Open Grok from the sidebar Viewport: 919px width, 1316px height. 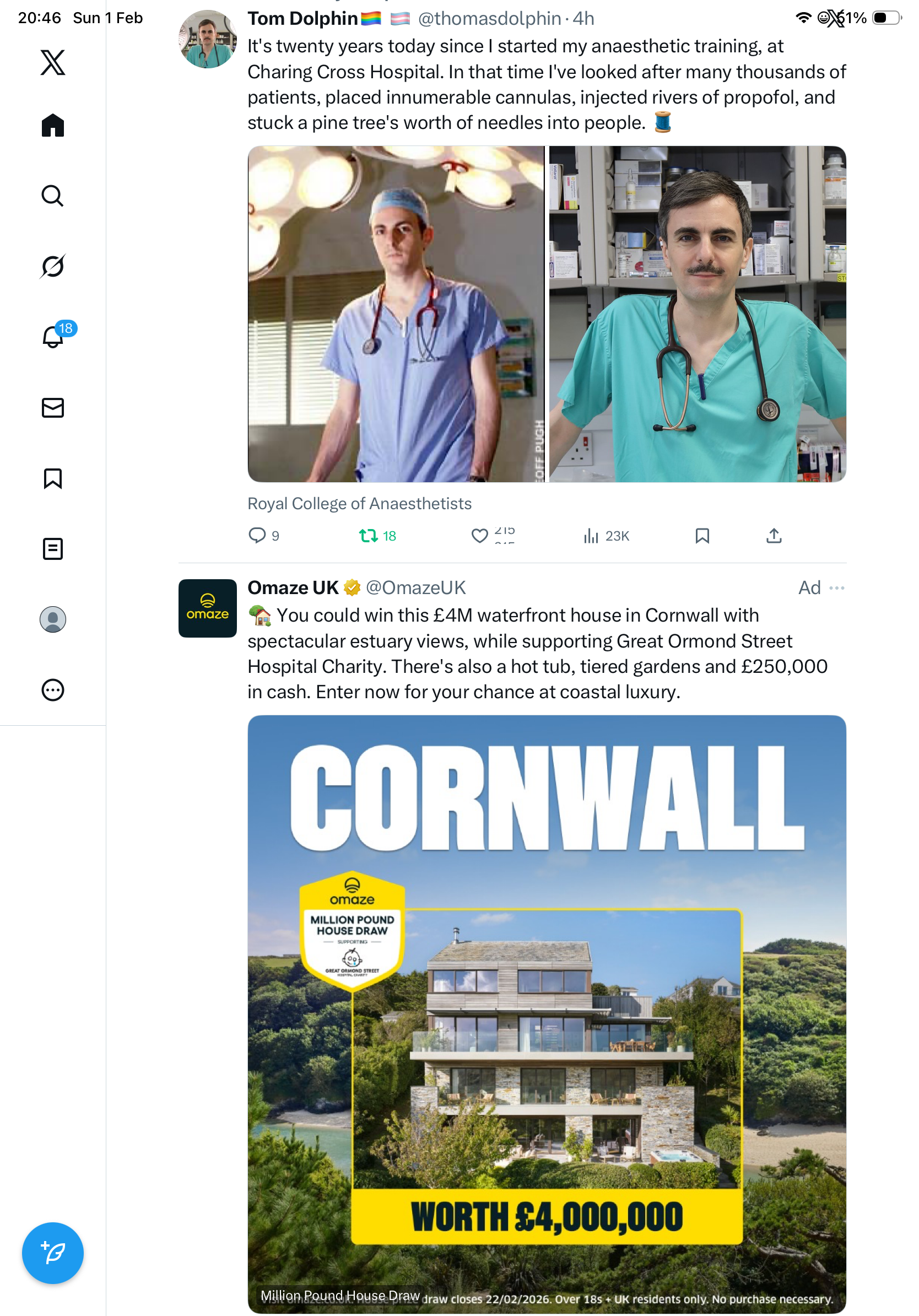(x=53, y=266)
